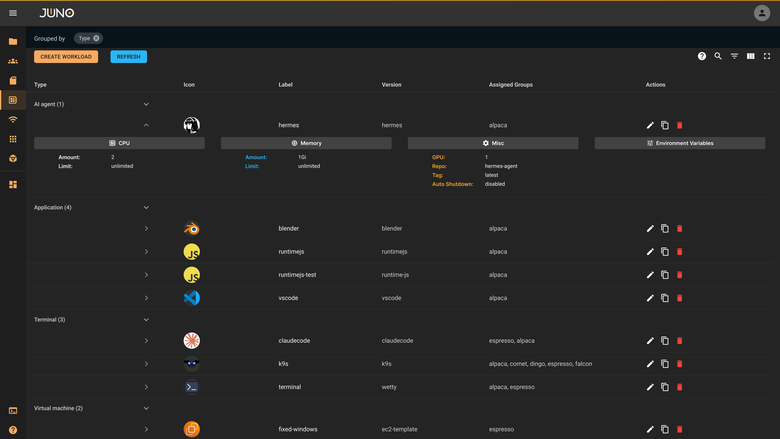Open the Environment Variables section
This screenshot has width=780, height=439.
point(680,143)
